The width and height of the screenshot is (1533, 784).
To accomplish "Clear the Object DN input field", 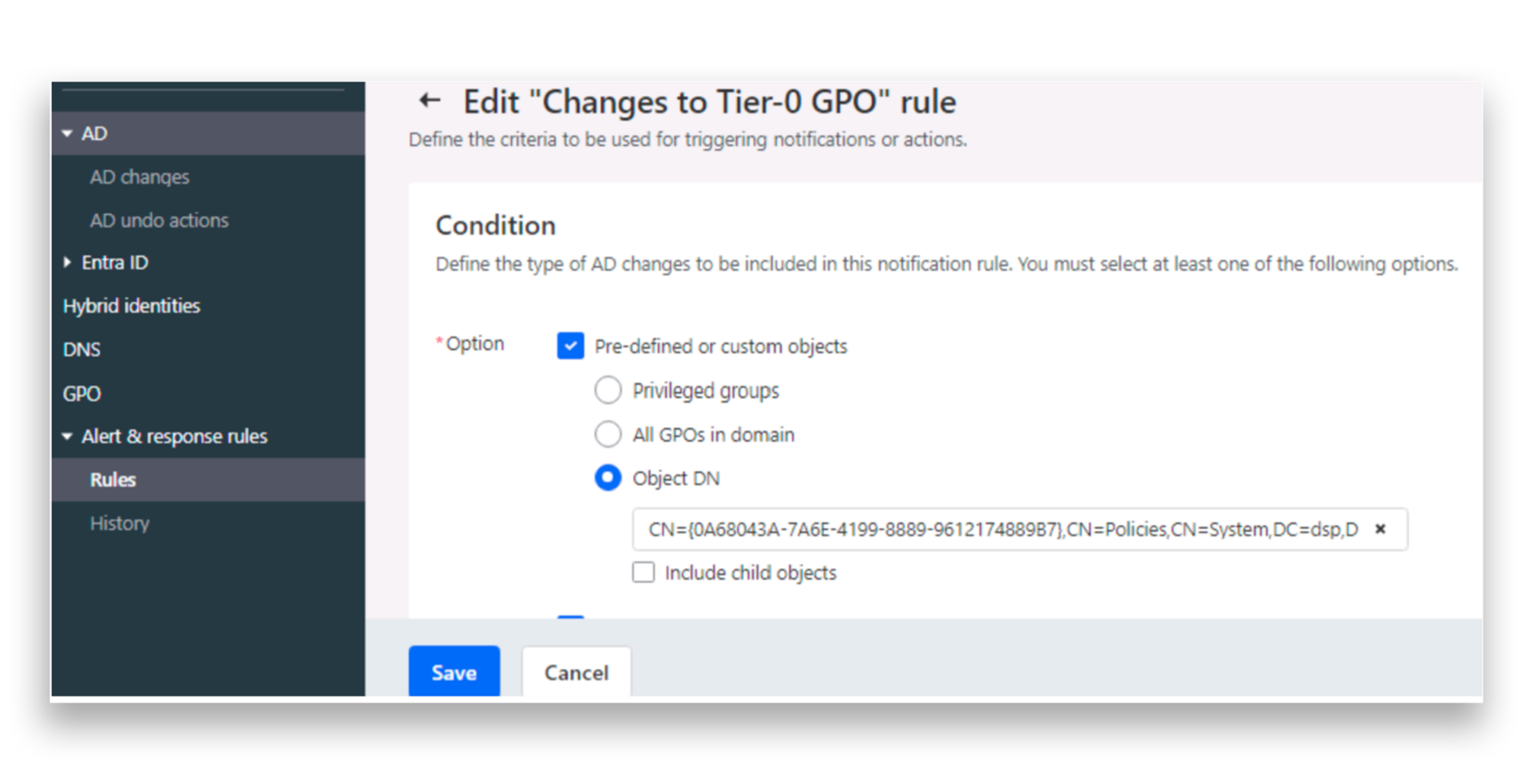I will [1380, 529].
